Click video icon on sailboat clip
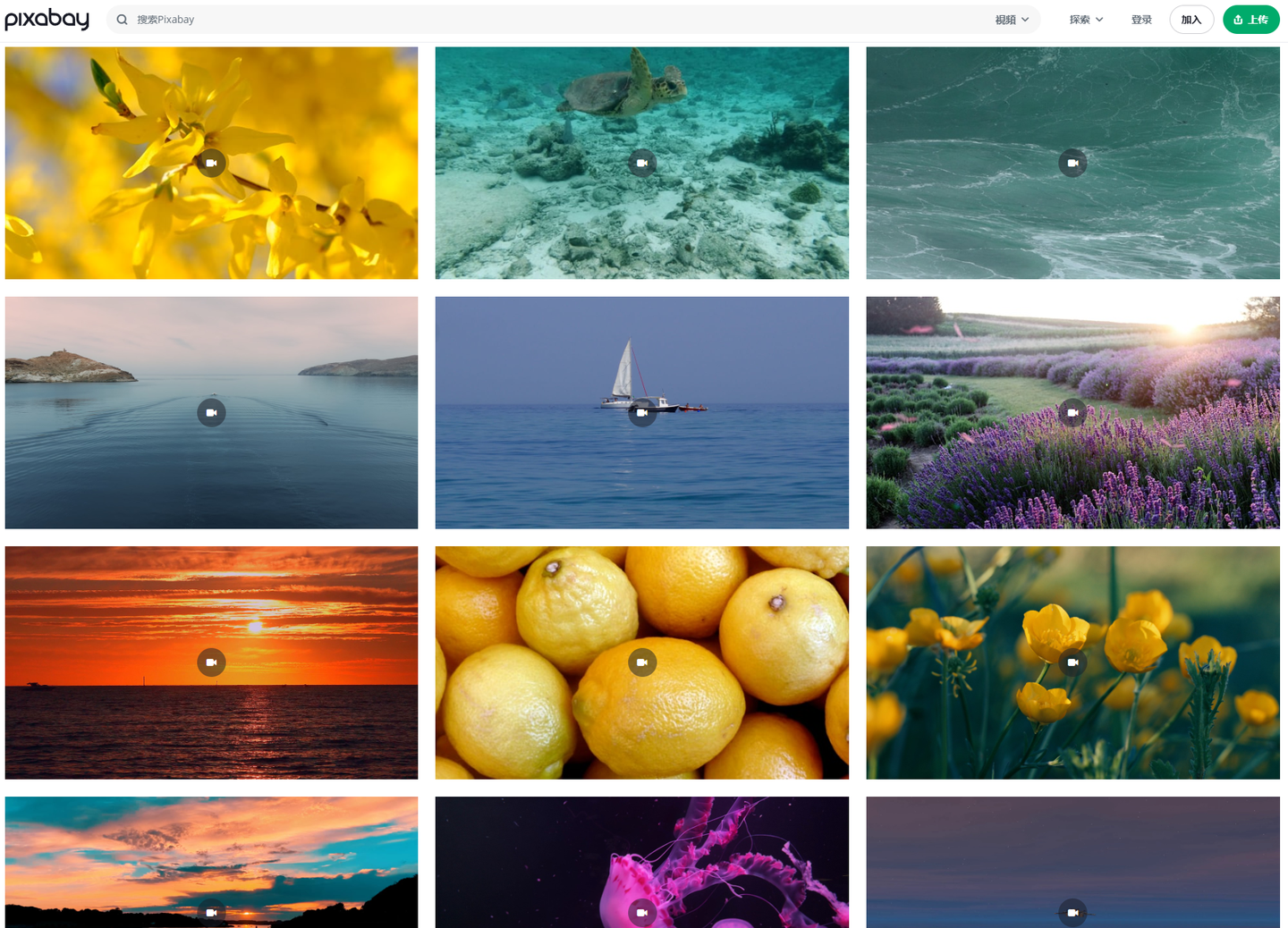The image size is (1288, 928). (x=642, y=412)
